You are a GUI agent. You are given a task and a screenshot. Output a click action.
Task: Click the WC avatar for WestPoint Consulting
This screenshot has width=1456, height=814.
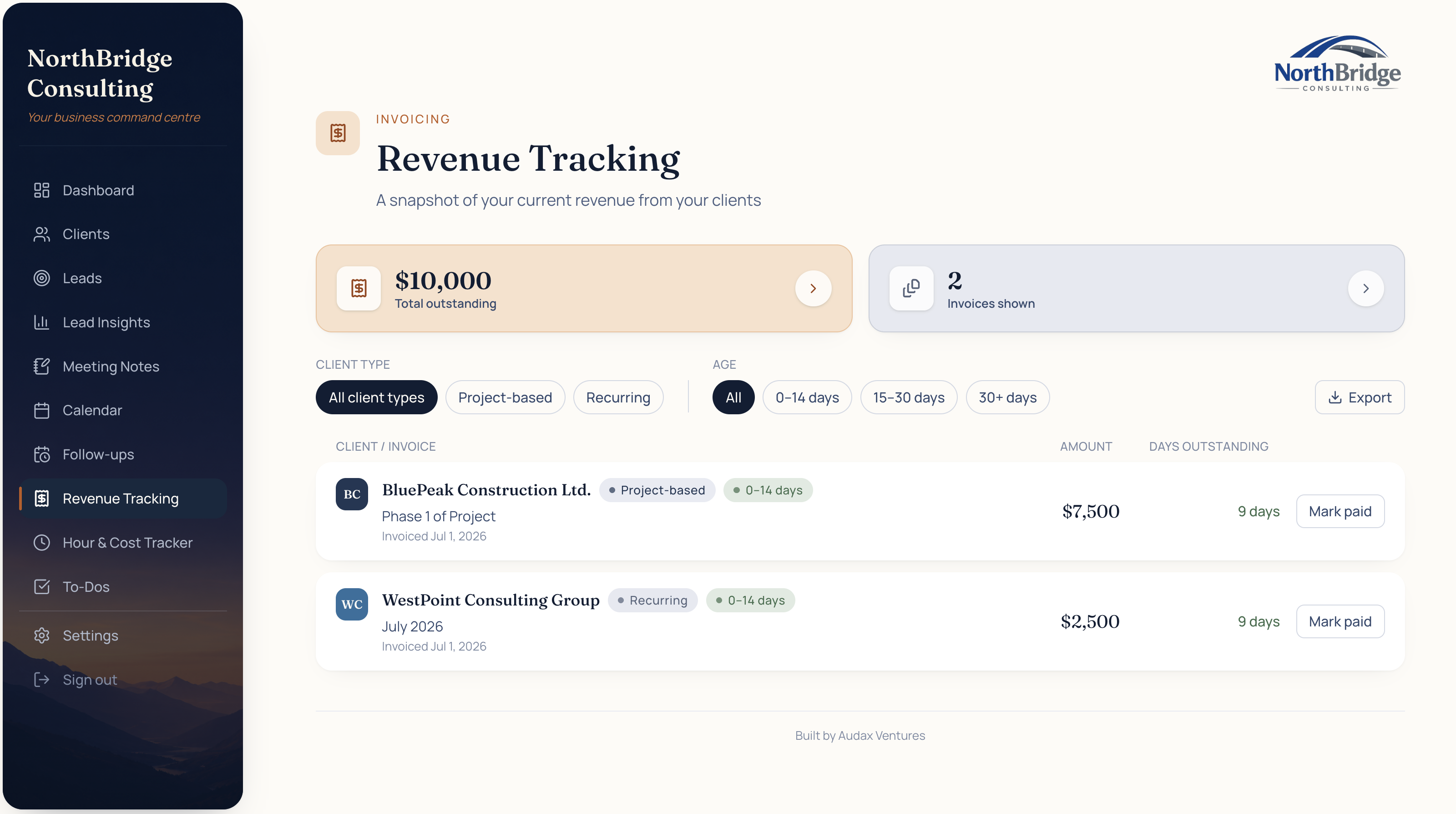pyautogui.click(x=352, y=604)
